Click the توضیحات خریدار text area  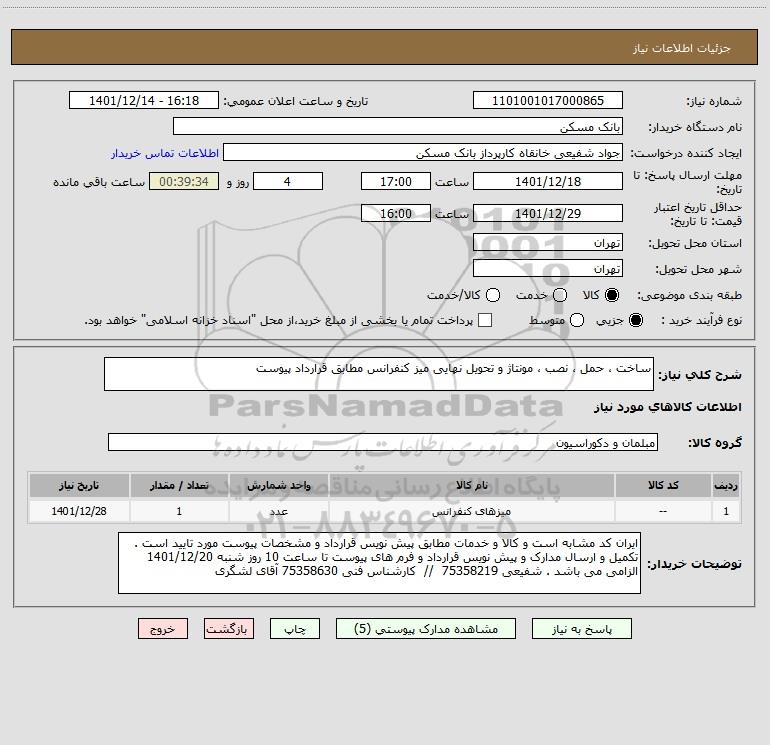[x=380, y=564]
